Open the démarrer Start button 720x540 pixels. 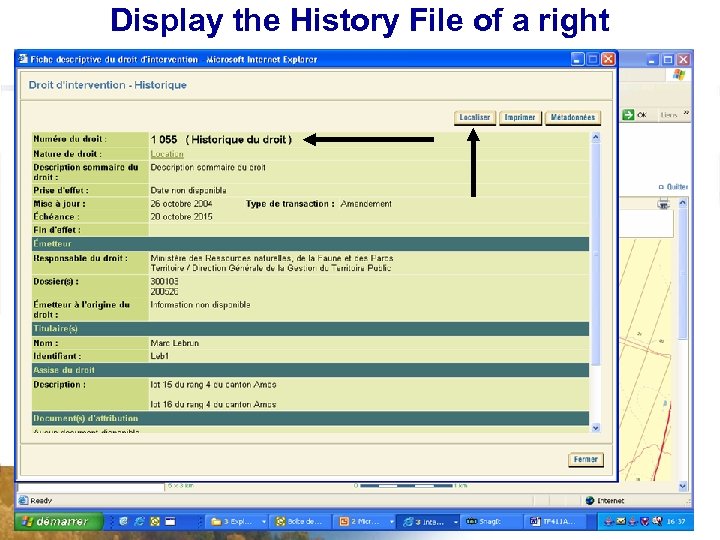click(58, 522)
